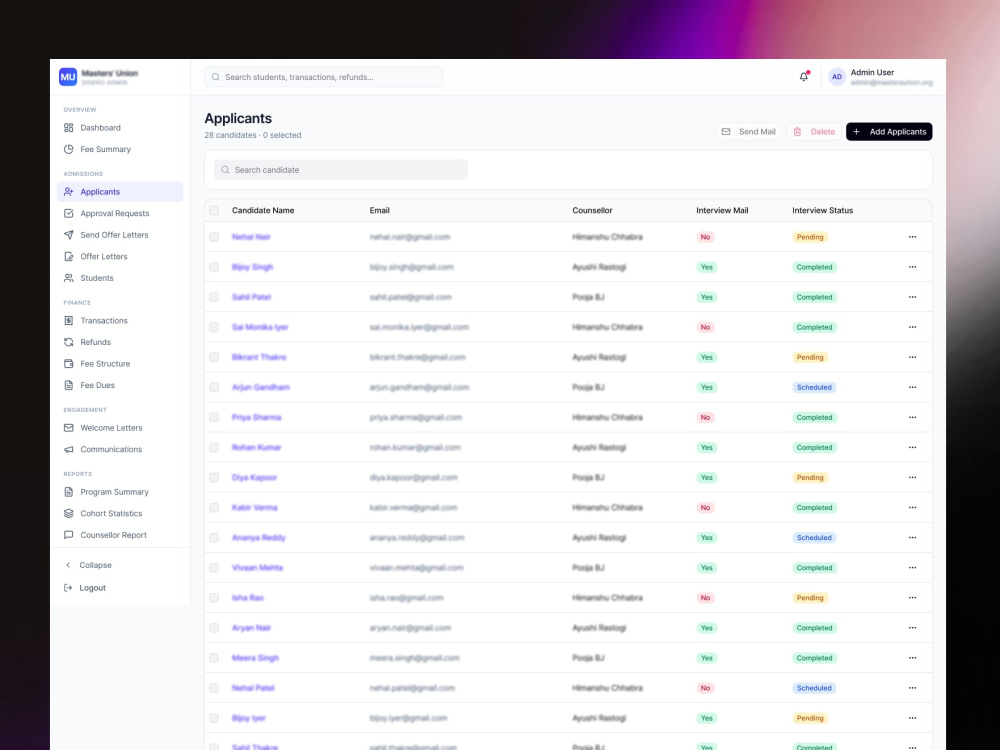Open Welcome Letters in sidebar
Viewport: 1000px width, 750px height.
point(120,428)
